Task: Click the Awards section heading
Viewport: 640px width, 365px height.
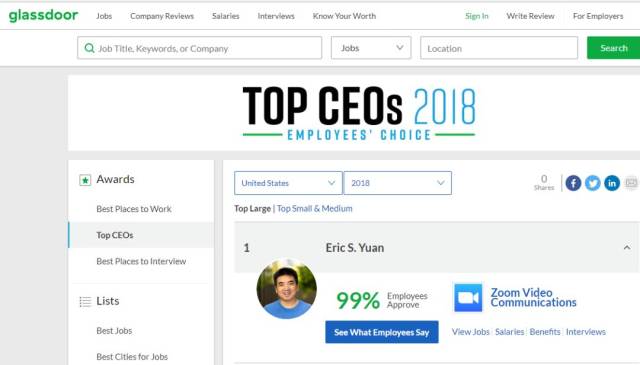Action: pos(115,179)
